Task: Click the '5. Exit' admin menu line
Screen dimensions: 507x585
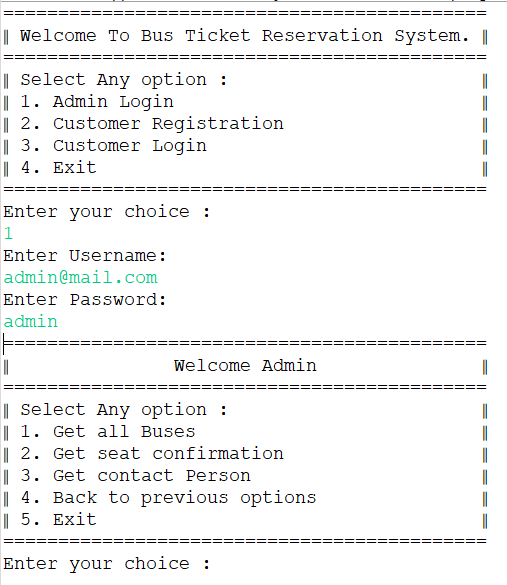Action: click(59, 520)
